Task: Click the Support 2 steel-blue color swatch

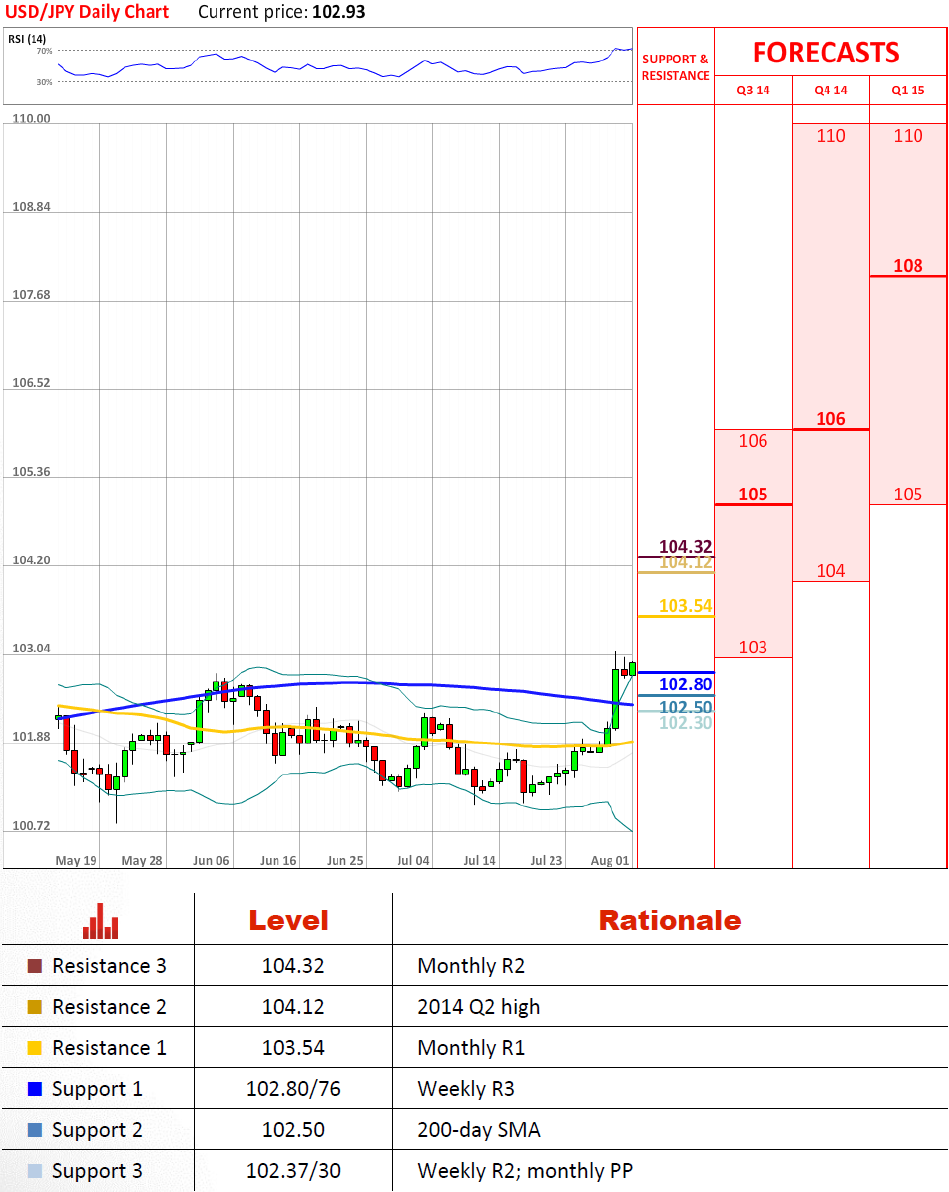Action: pyautogui.click(x=34, y=1130)
